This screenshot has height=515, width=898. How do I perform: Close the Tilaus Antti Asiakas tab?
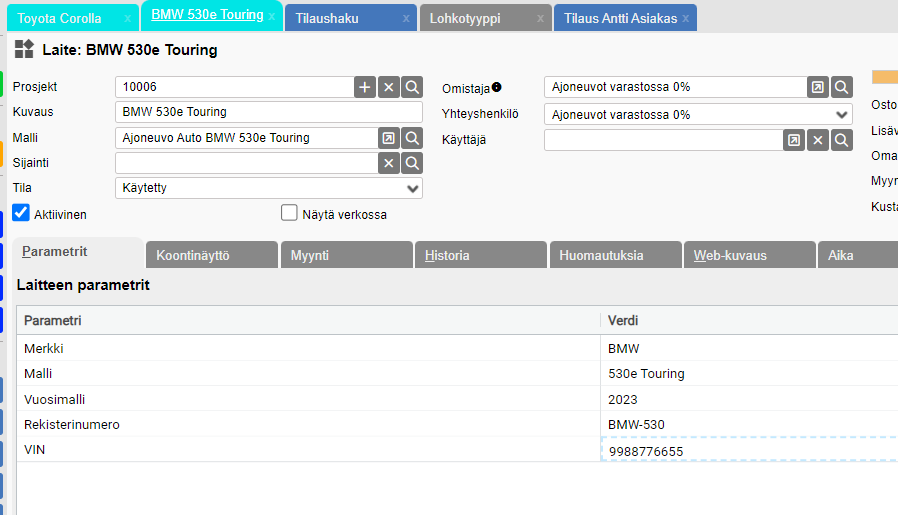[686, 19]
